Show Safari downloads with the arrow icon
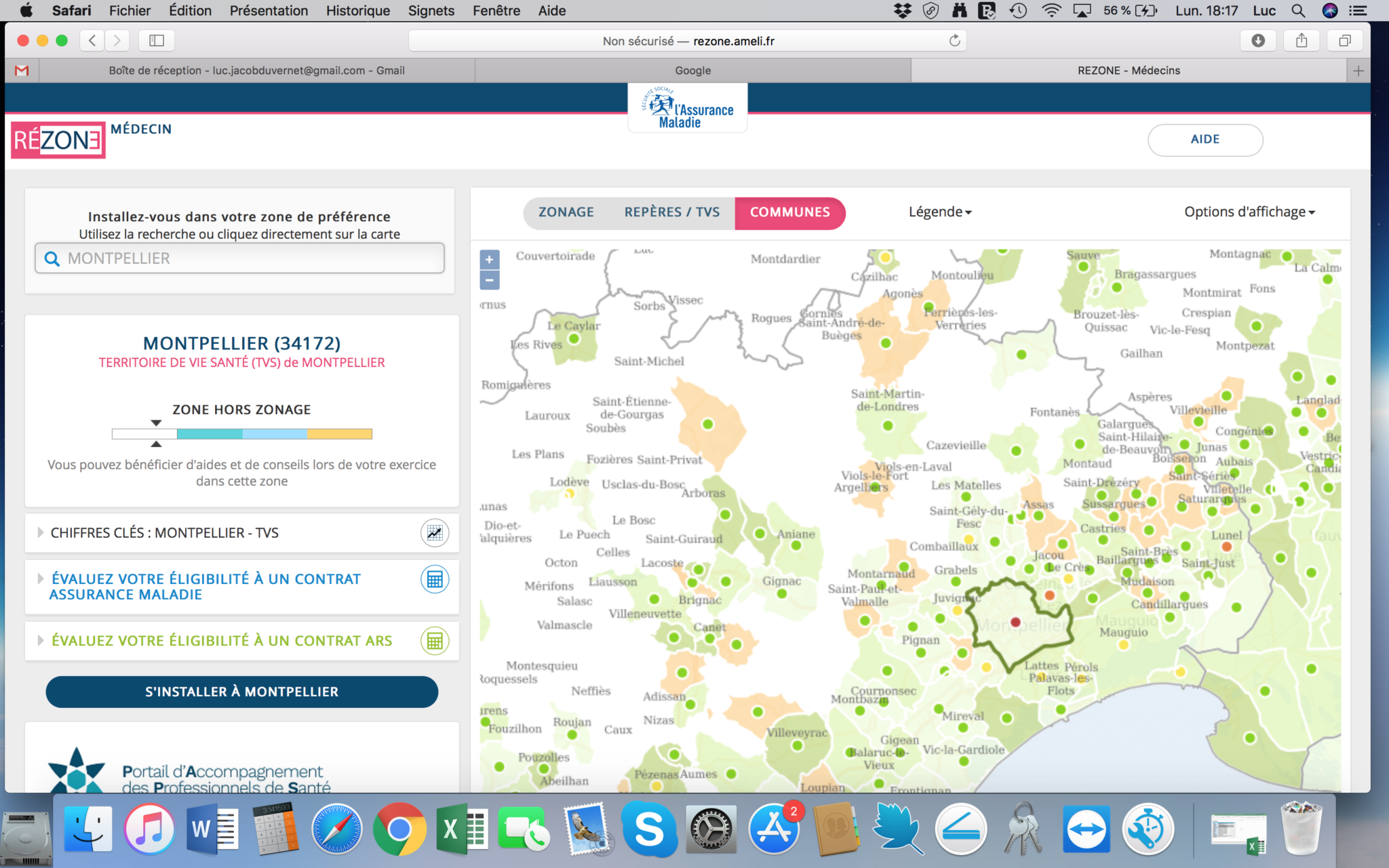 (x=1257, y=41)
